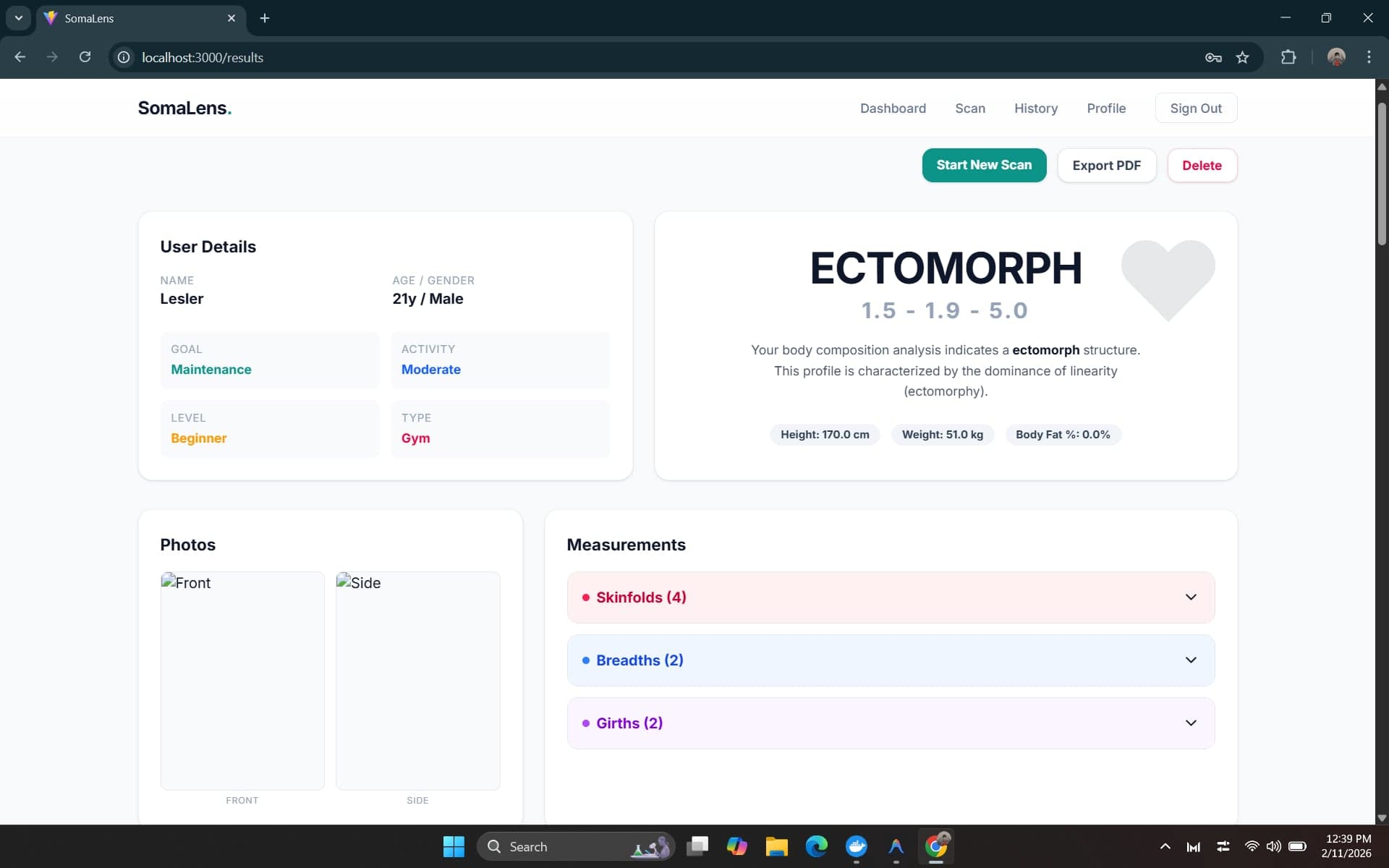Screen dimensions: 1389x868
Task: Click the Moderate activity value
Action: click(x=431, y=370)
